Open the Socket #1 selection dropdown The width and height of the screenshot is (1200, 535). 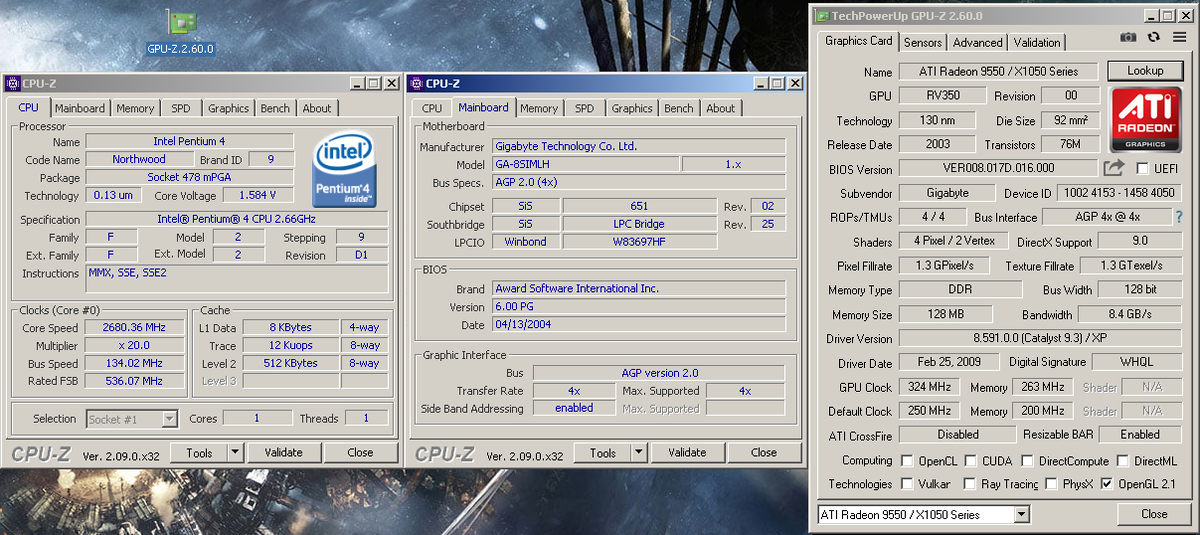tap(169, 419)
